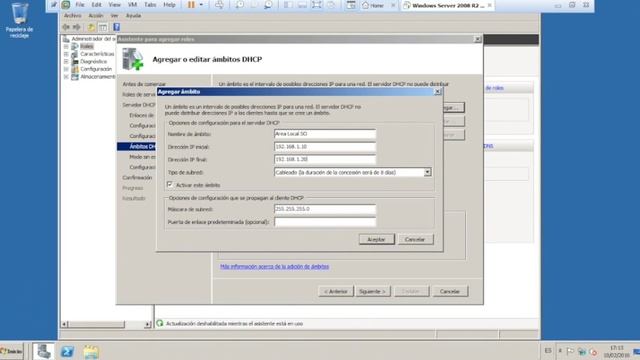Image resolution: width=640 pixels, height=360 pixels.
Task: Click Cancelar button in the roles wizard
Action: (450, 291)
